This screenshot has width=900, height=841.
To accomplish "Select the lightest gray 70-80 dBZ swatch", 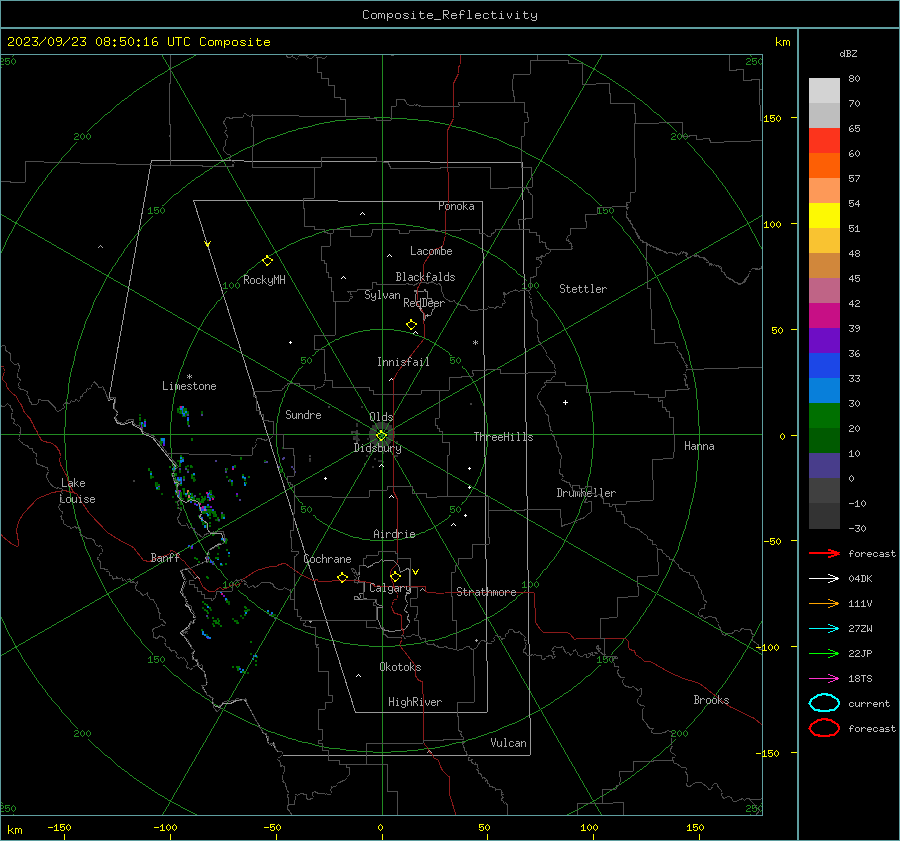I will point(824,91).
